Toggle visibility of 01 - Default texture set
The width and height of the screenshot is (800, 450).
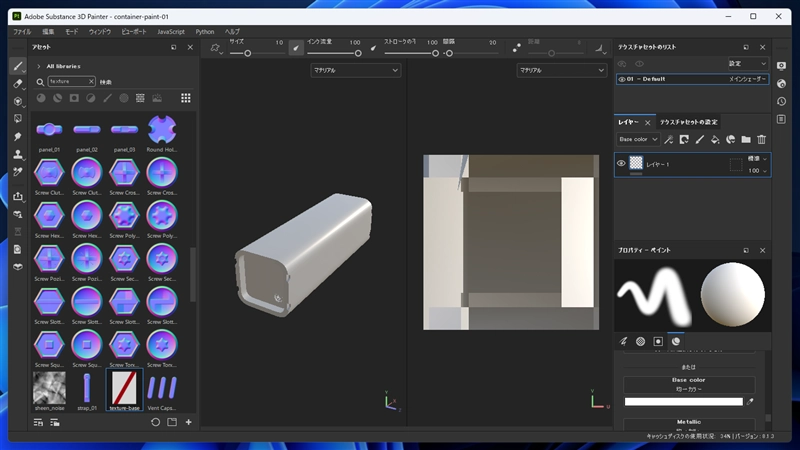click(x=622, y=79)
